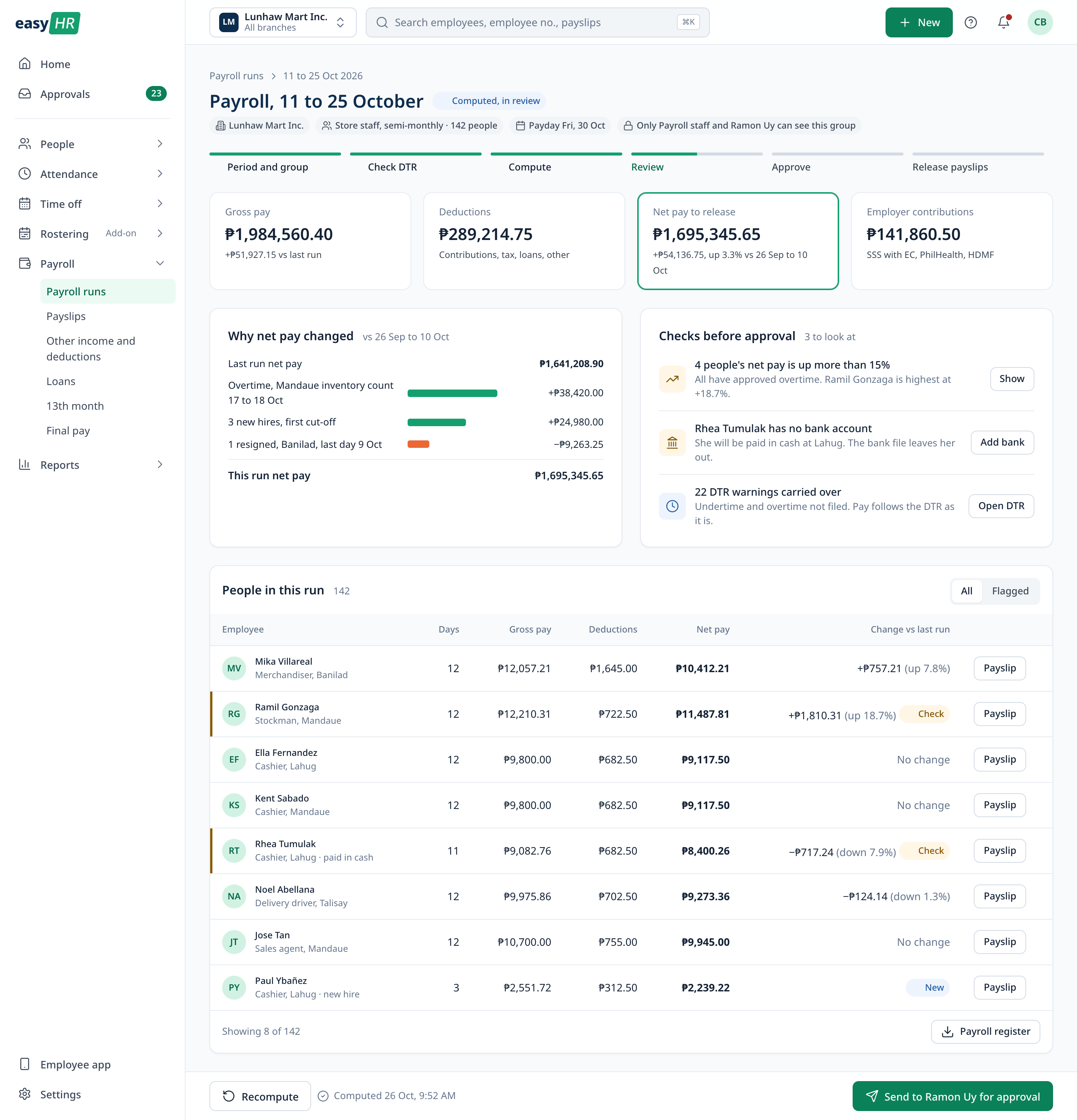Image resolution: width=1077 pixels, height=1120 pixels.
Task: Go to the Check DTR step
Action: (x=415, y=163)
